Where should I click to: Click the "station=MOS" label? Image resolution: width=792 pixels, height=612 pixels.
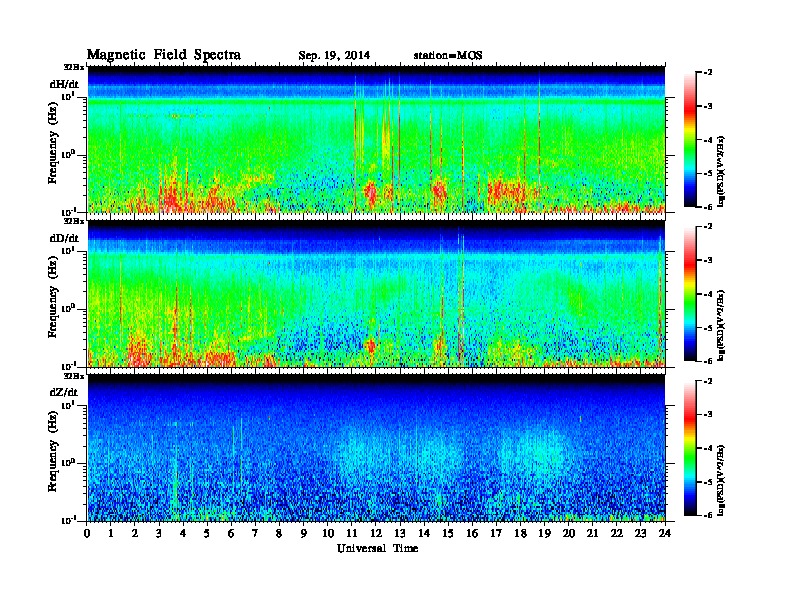coord(448,56)
